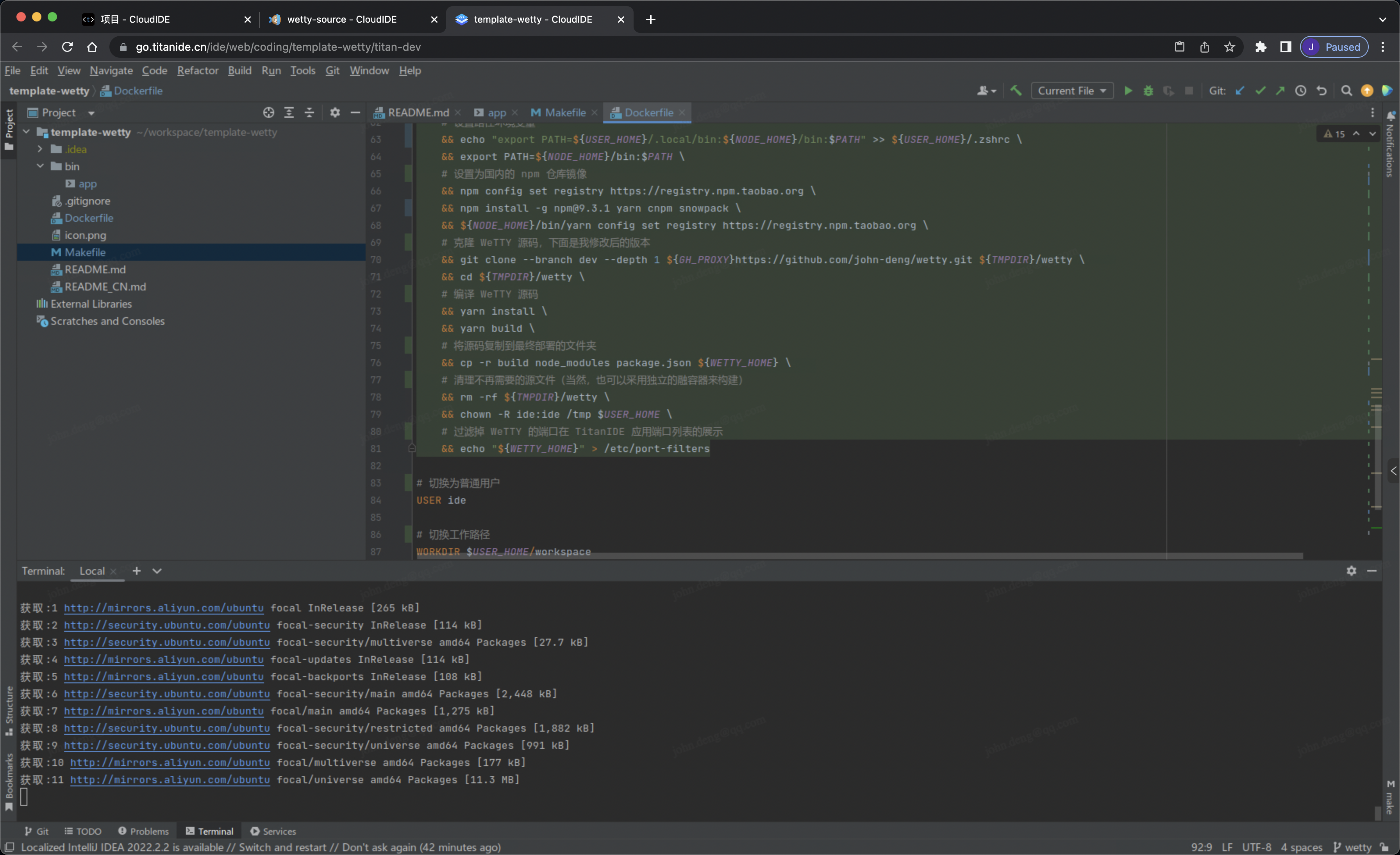
Task: Collapse the bin folder in project tree
Action: point(40,166)
